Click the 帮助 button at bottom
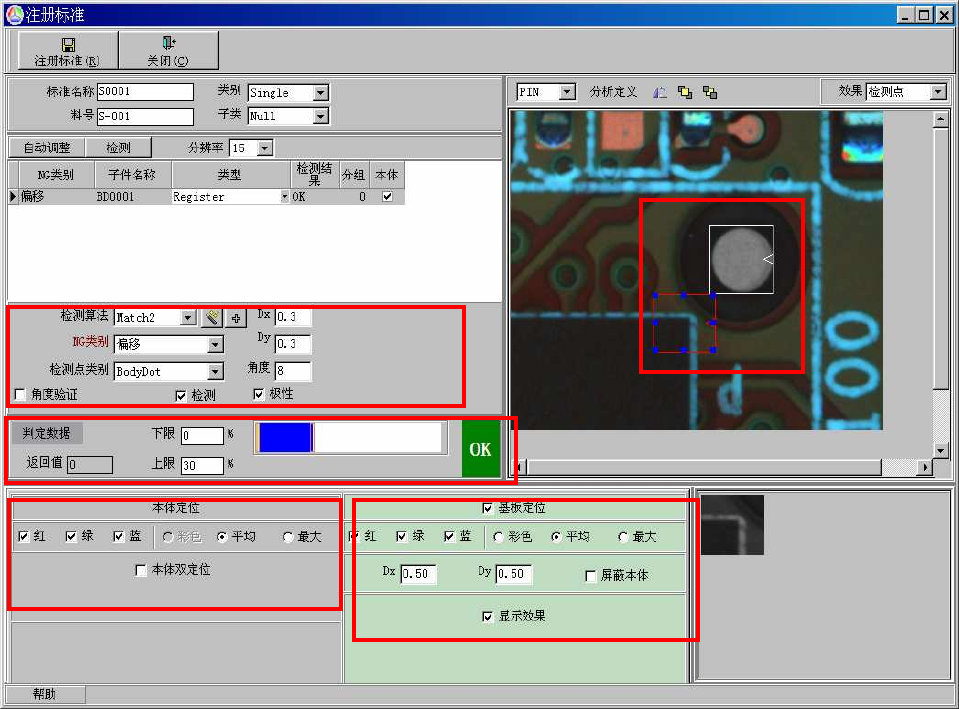 45,694
